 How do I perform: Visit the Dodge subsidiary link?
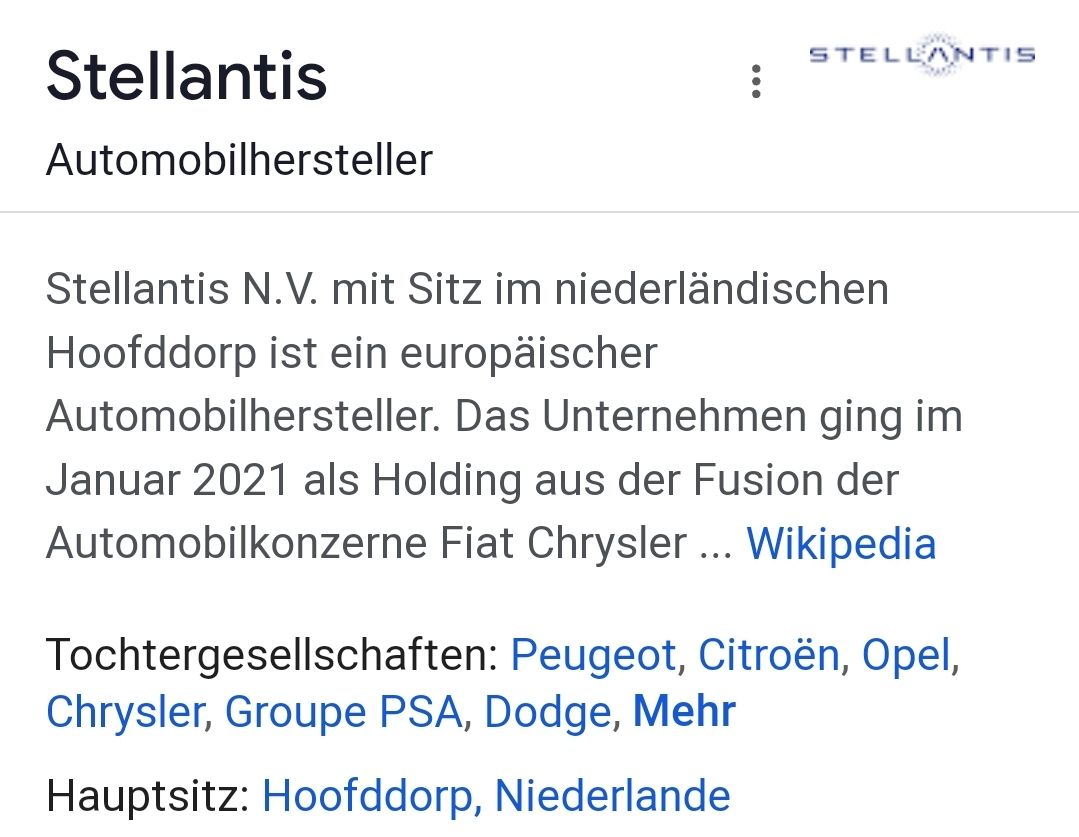pyautogui.click(x=547, y=712)
